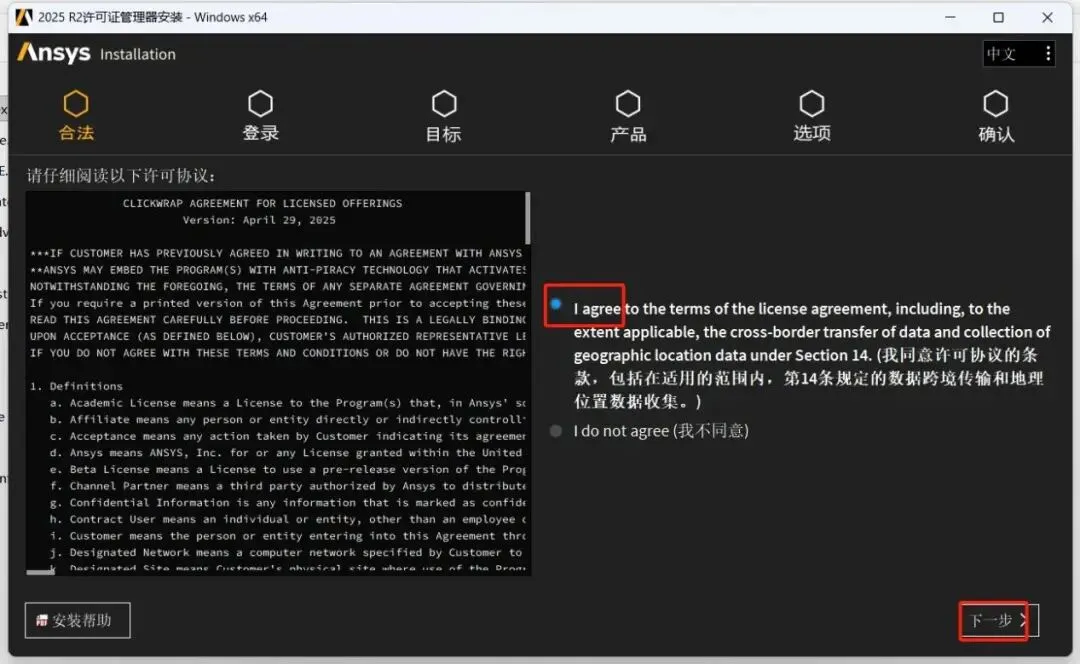Select the 合法 hexagon step icon
The width and height of the screenshot is (1080, 664).
coord(76,104)
